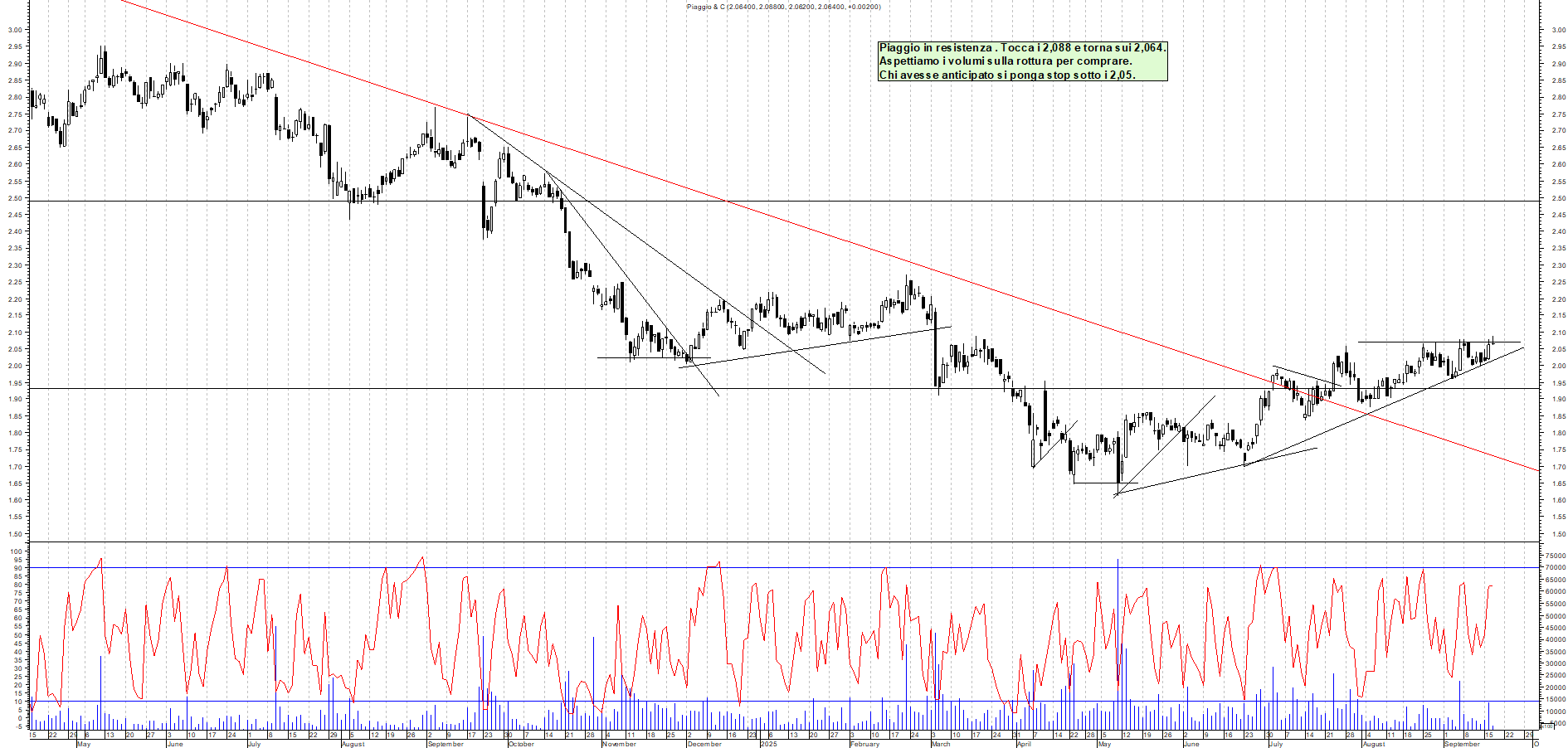Click the 1.70 price on the right axis
This screenshot has width=1568, height=748.
click(1558, 467)
